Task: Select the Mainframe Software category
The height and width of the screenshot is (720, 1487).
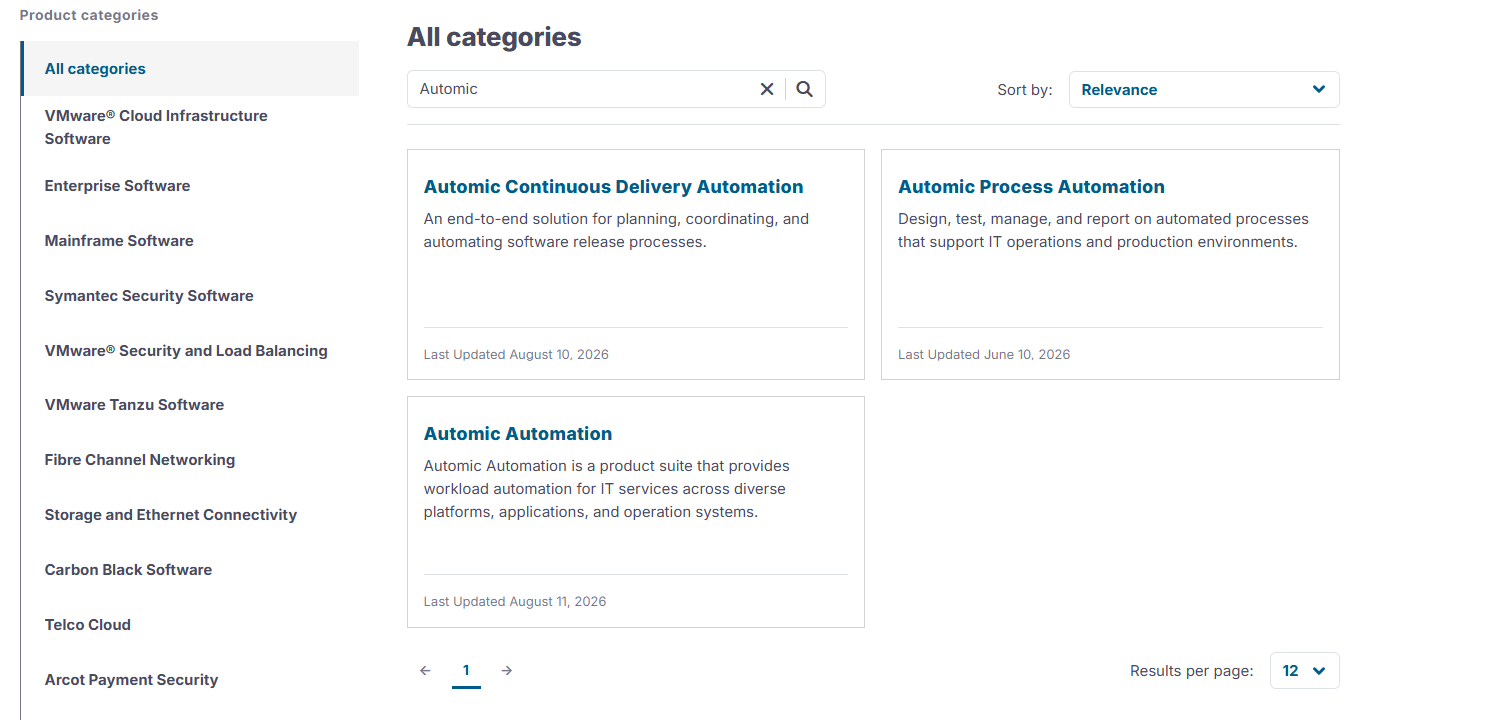Action: (119, 241)
